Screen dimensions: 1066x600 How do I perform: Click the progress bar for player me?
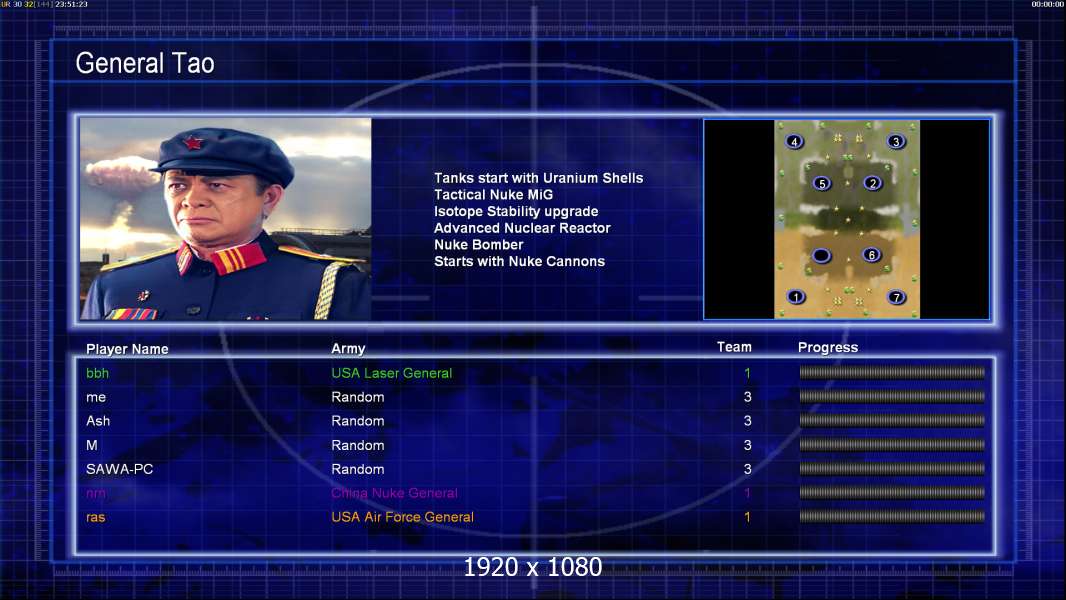click(892, 396)
